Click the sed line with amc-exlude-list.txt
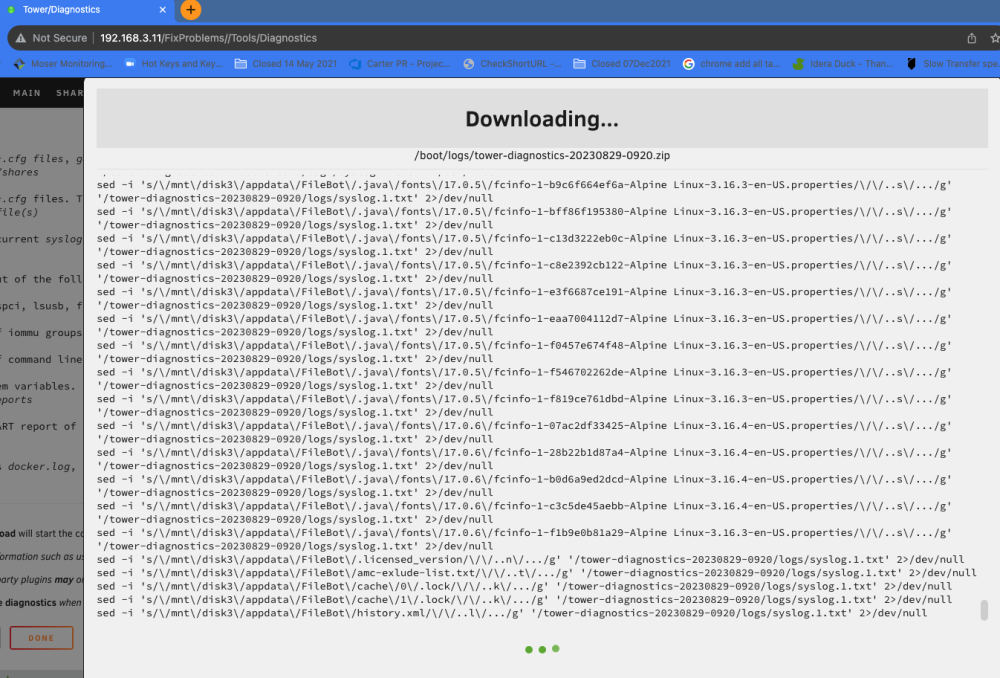 536,573
